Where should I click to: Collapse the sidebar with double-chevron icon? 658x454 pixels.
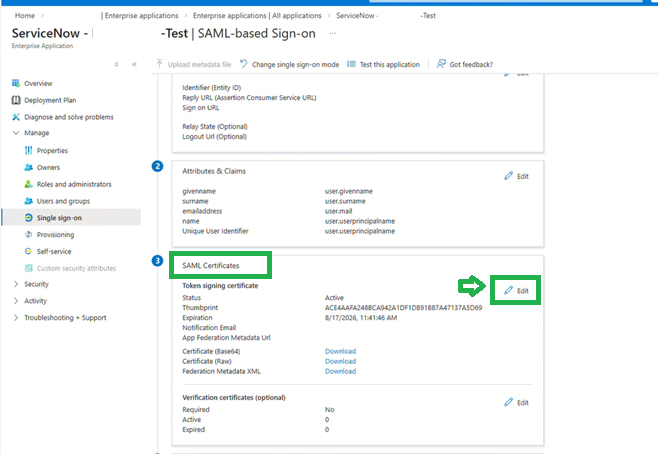point(134,64)
